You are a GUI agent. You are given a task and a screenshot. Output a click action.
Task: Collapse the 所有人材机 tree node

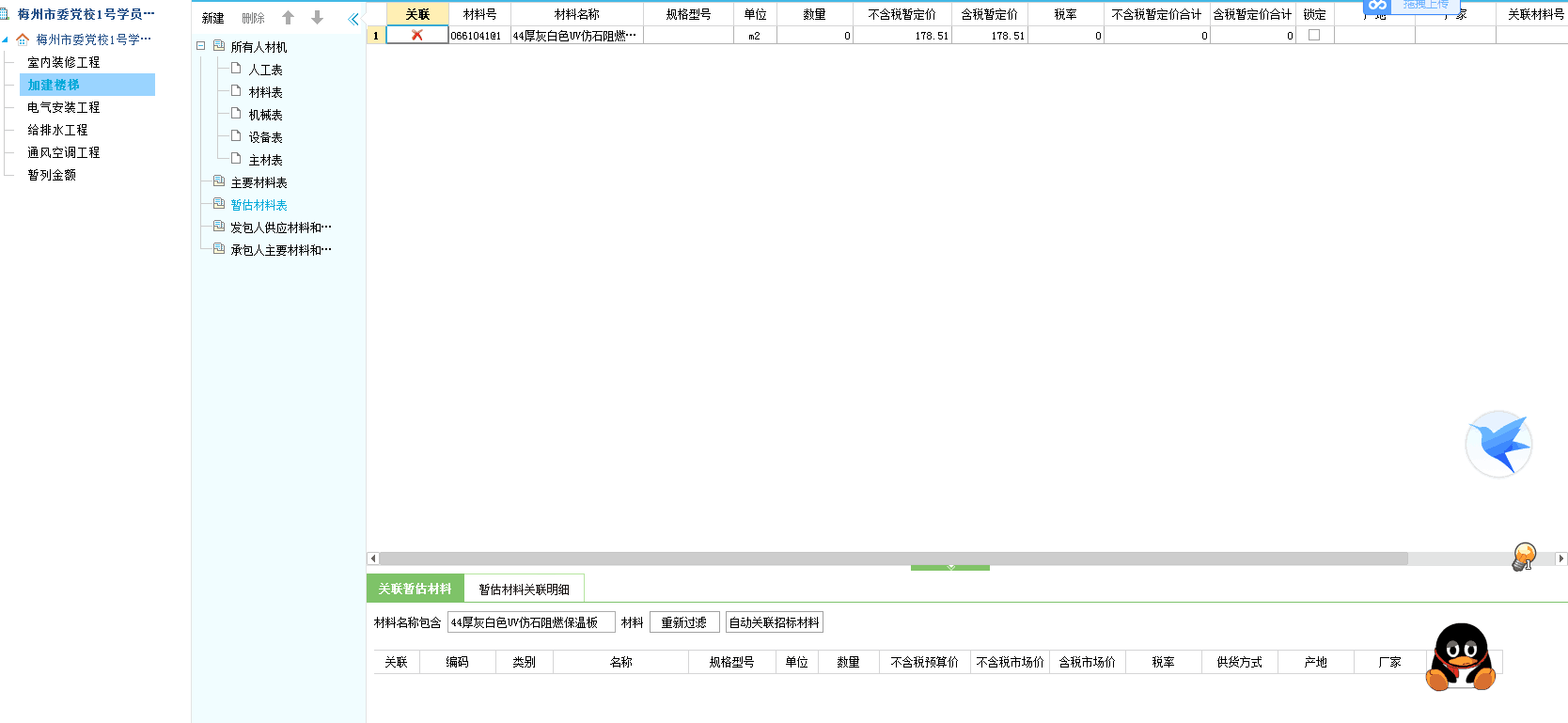pos(200,46)
